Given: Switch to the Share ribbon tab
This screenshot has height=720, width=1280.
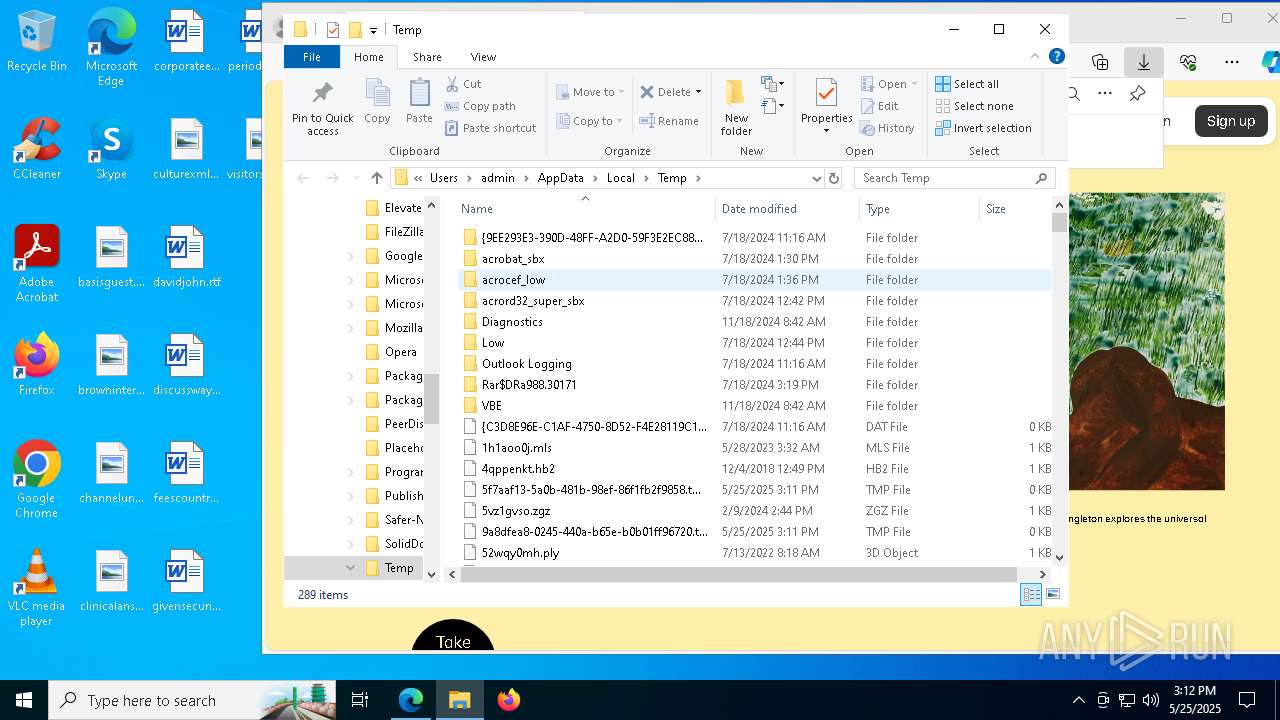Looking at the screenshot, I should click(427, 57).
